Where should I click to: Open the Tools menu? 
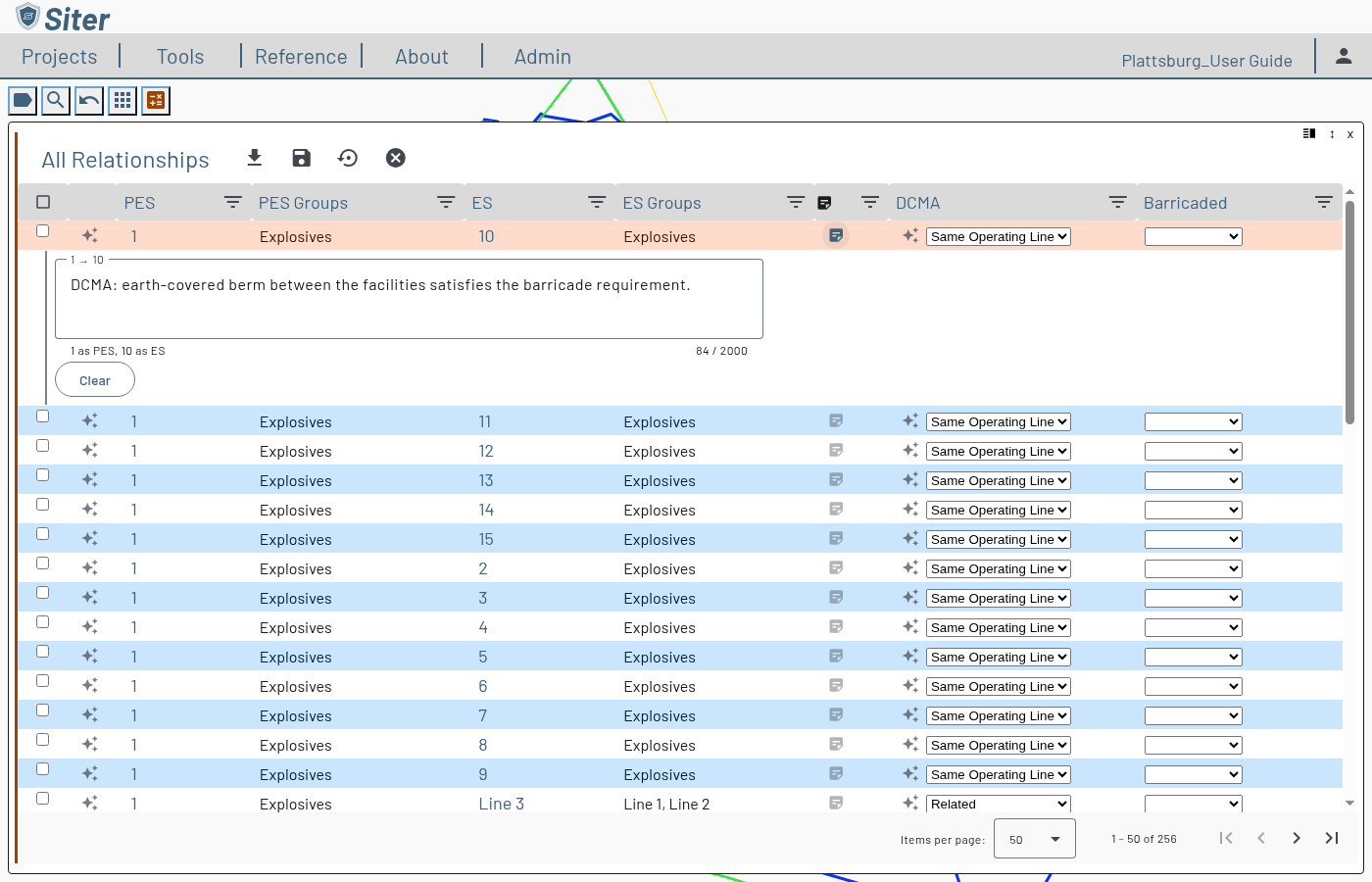[x=180, y=57]
